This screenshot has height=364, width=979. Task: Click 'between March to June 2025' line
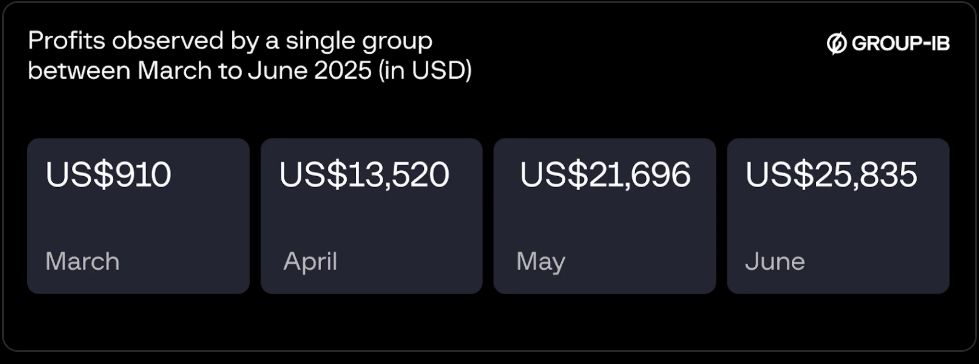coord(200,71)
